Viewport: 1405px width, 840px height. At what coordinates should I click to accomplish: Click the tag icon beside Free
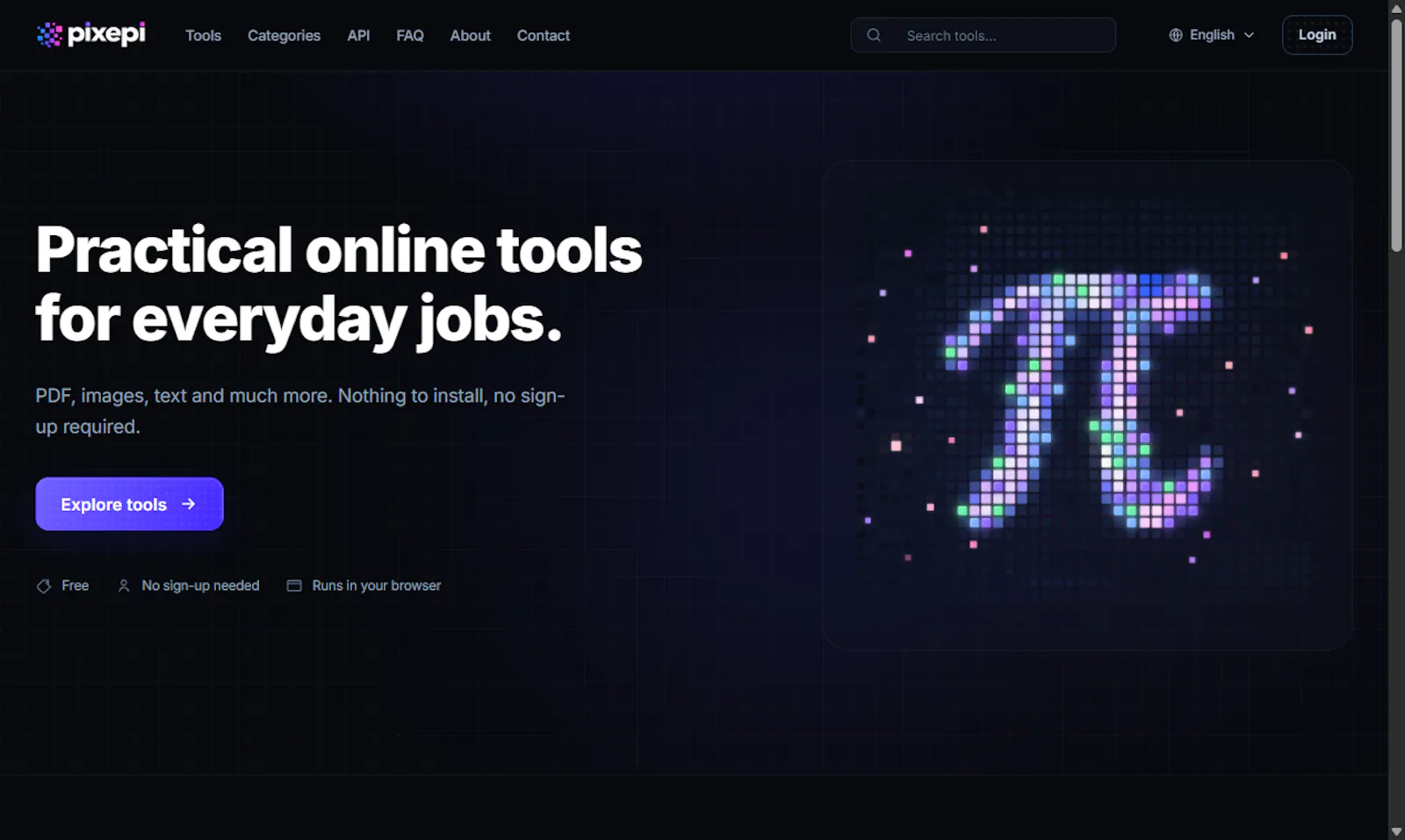click(44, 585)
